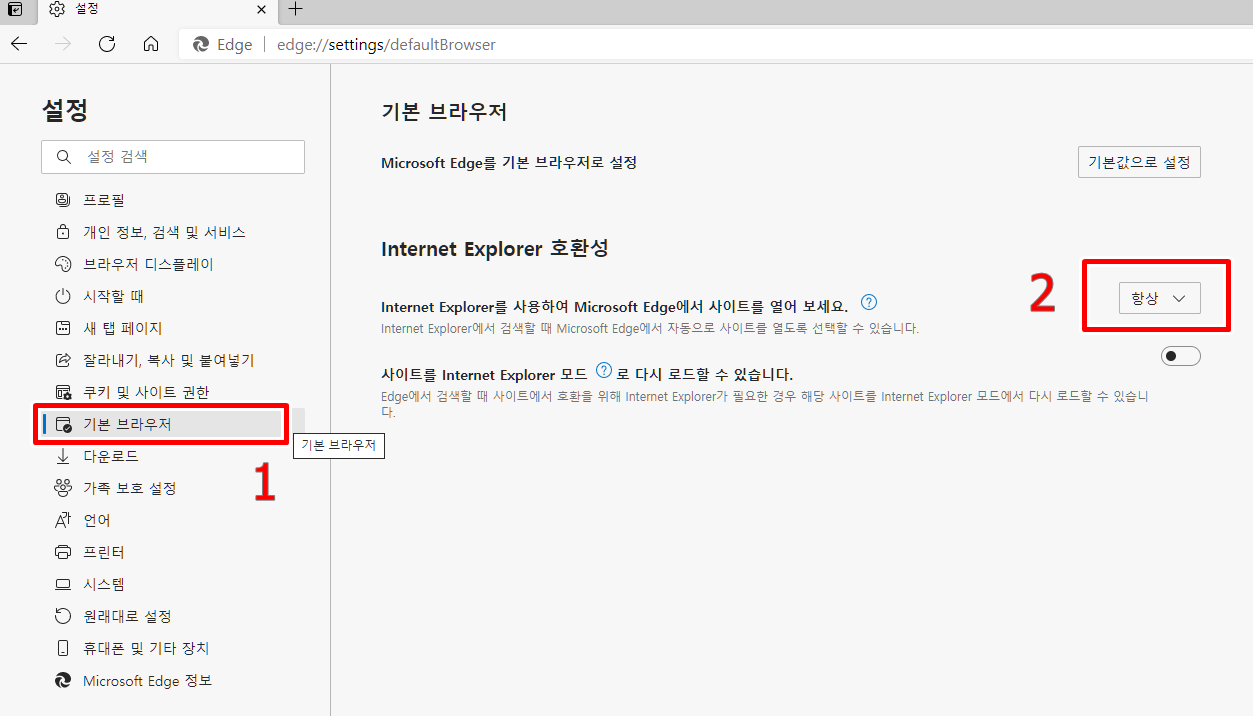This screenshot has height=716, width=1253.
Task: Click the magnifier icon in settings search
Action: point(64,157)
